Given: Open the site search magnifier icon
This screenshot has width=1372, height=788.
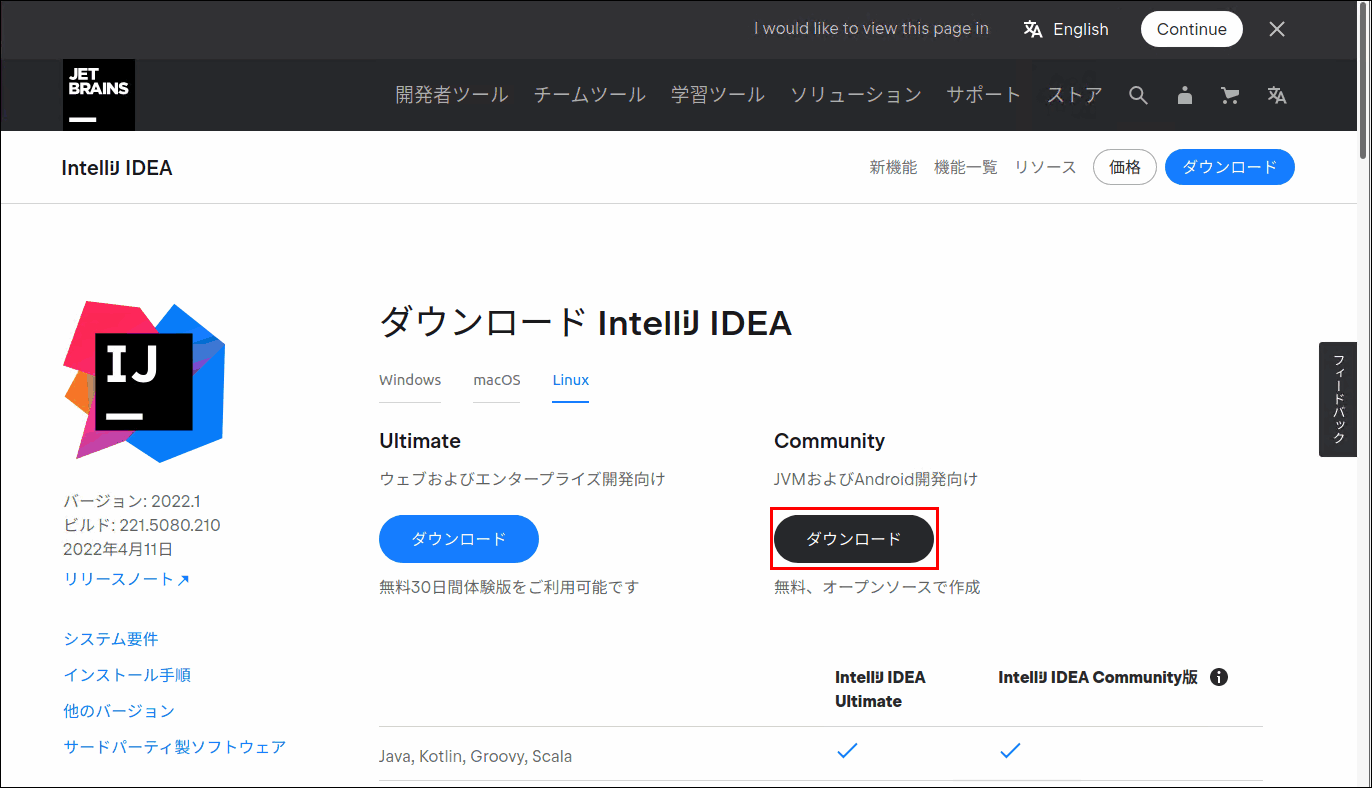Looking at the screenshot, I should (x=1138, y=95).
